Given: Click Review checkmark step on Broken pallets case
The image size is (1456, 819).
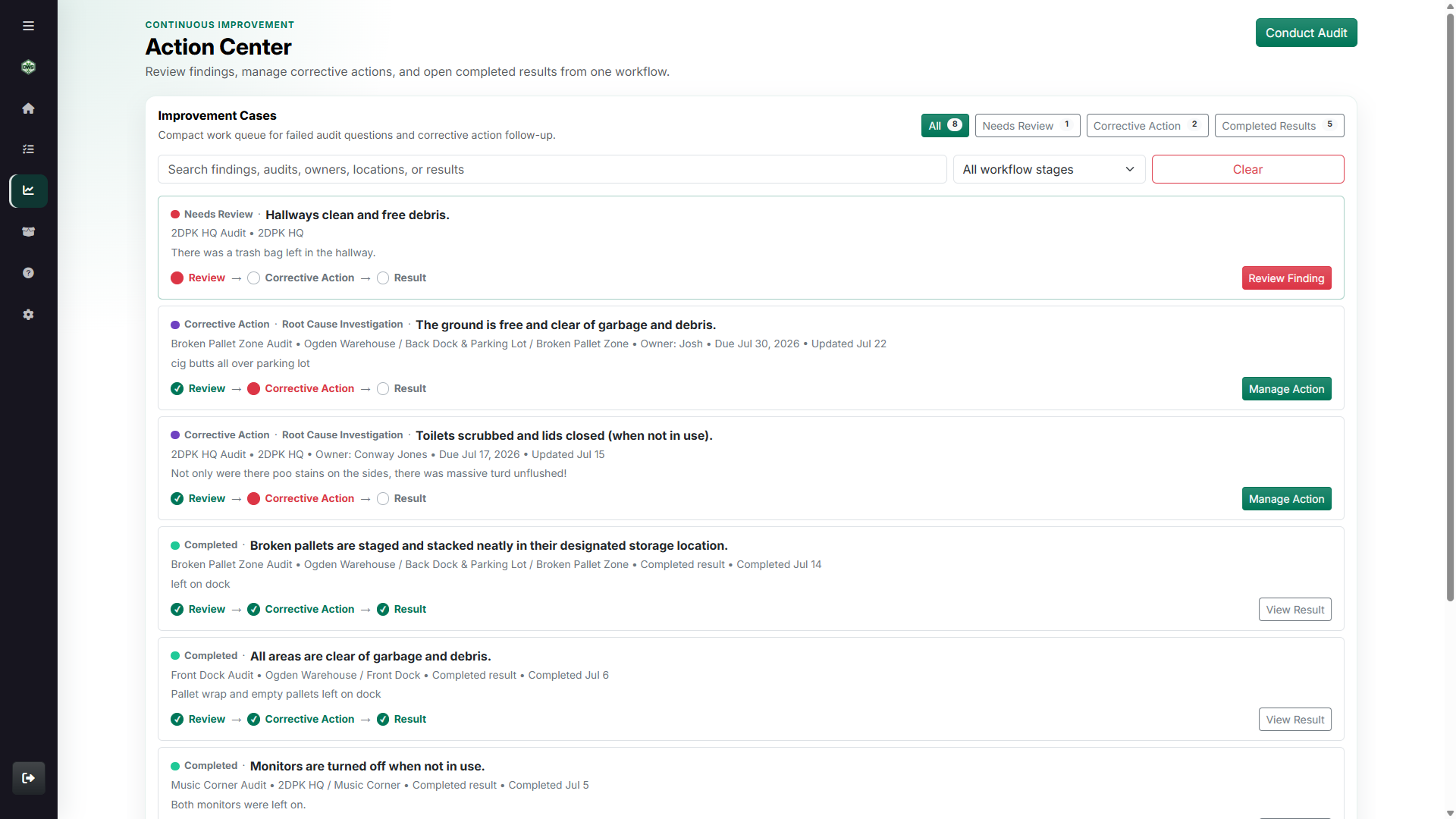Looking at the screenshot, I should tap(198, 610).
